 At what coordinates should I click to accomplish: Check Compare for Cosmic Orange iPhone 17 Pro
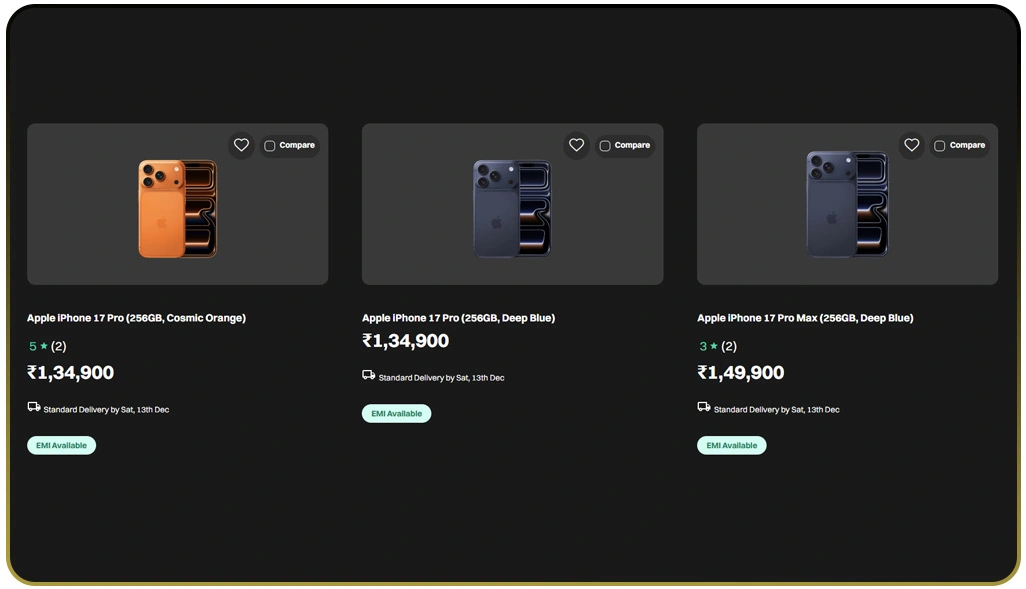[x=270, y=146]
